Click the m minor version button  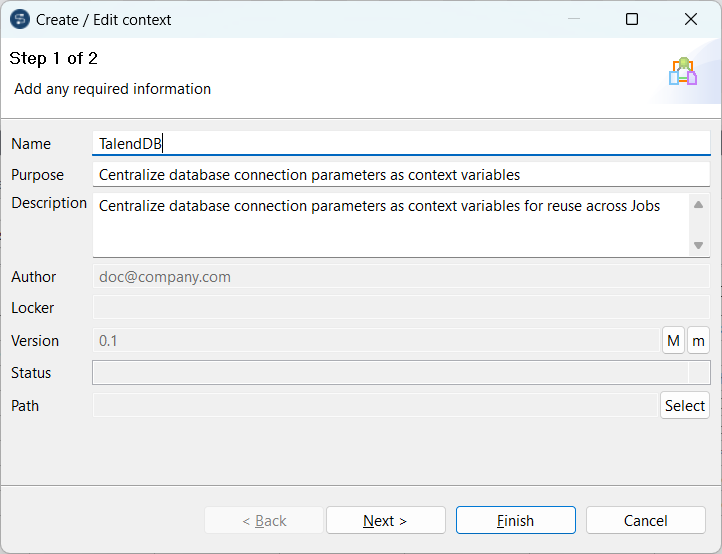[698, 341]
